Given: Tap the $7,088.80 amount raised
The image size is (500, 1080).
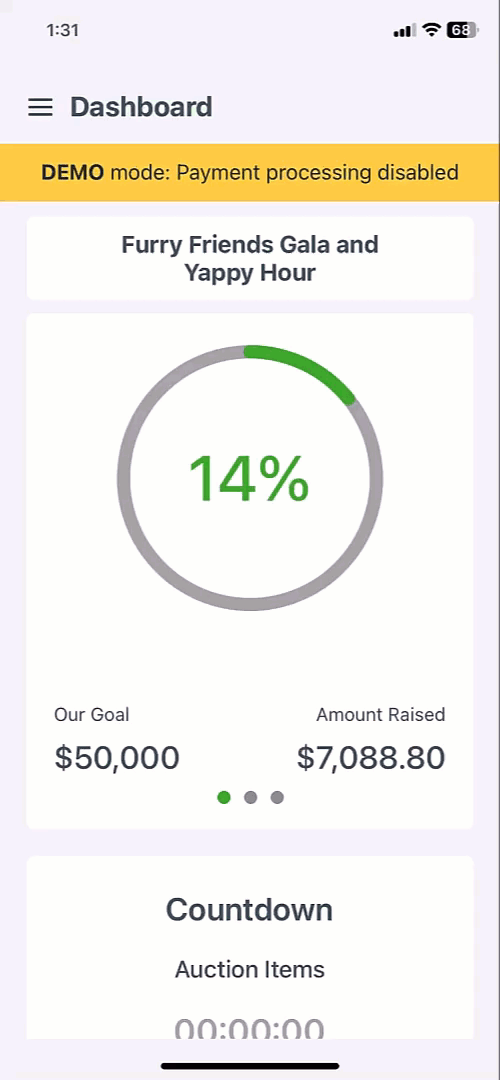Looking at the screenshot, I should 371,758.
